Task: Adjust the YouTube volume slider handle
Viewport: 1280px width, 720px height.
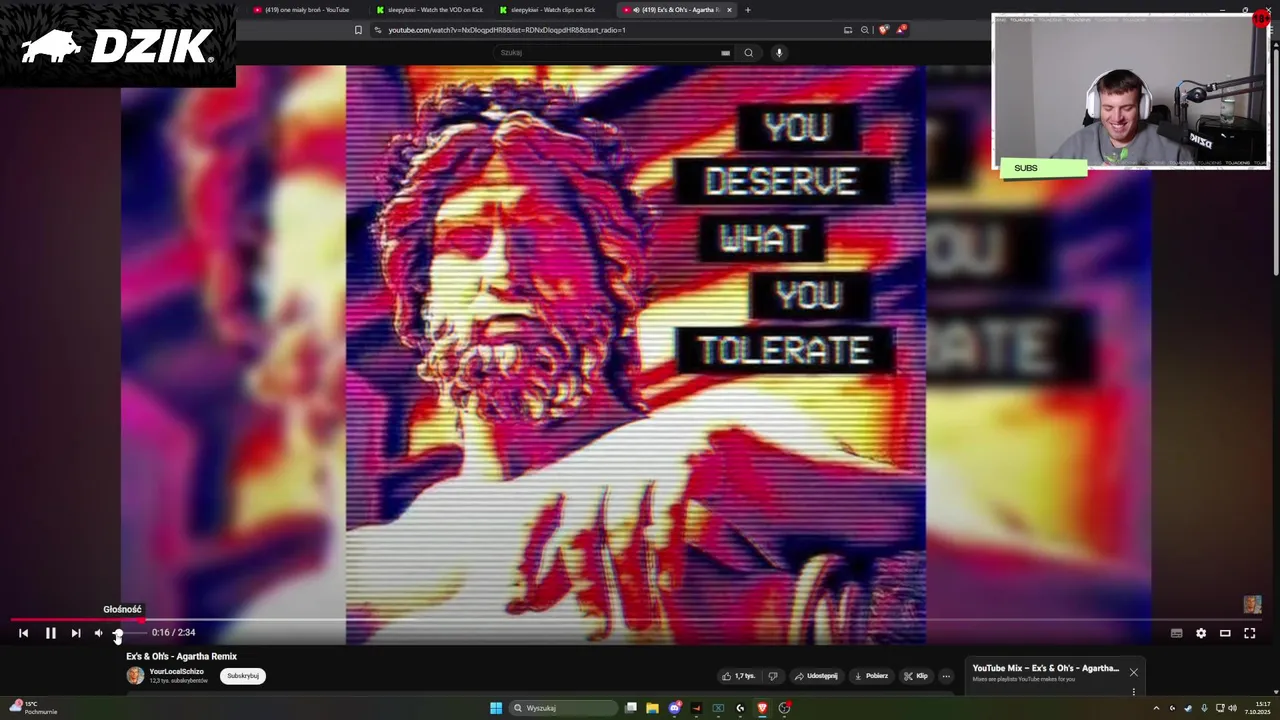Action: pos(117,633)
